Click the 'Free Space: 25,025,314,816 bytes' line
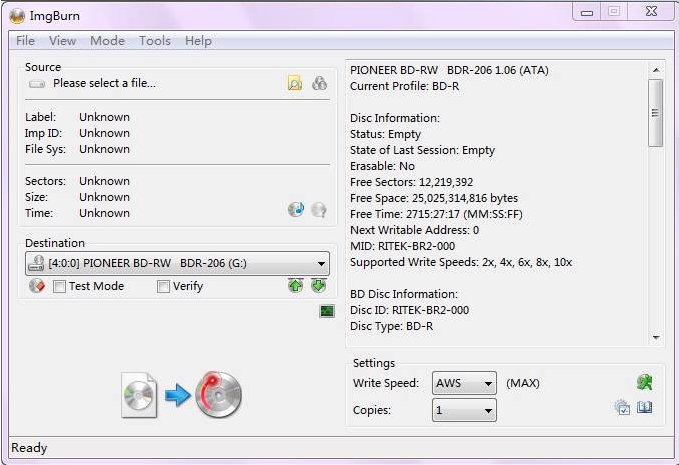The height and width of the screenshot is (465, 679). pos(434,198)
